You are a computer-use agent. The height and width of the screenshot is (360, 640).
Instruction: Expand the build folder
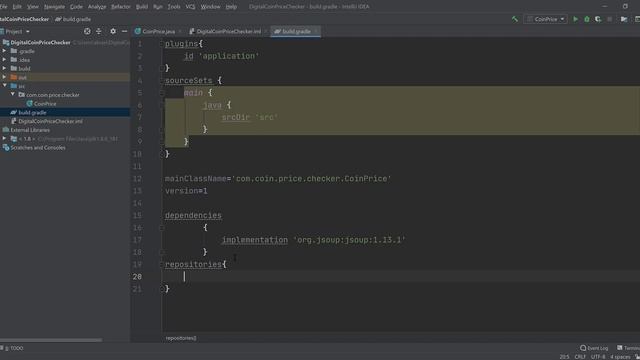[x=4, y=68]
